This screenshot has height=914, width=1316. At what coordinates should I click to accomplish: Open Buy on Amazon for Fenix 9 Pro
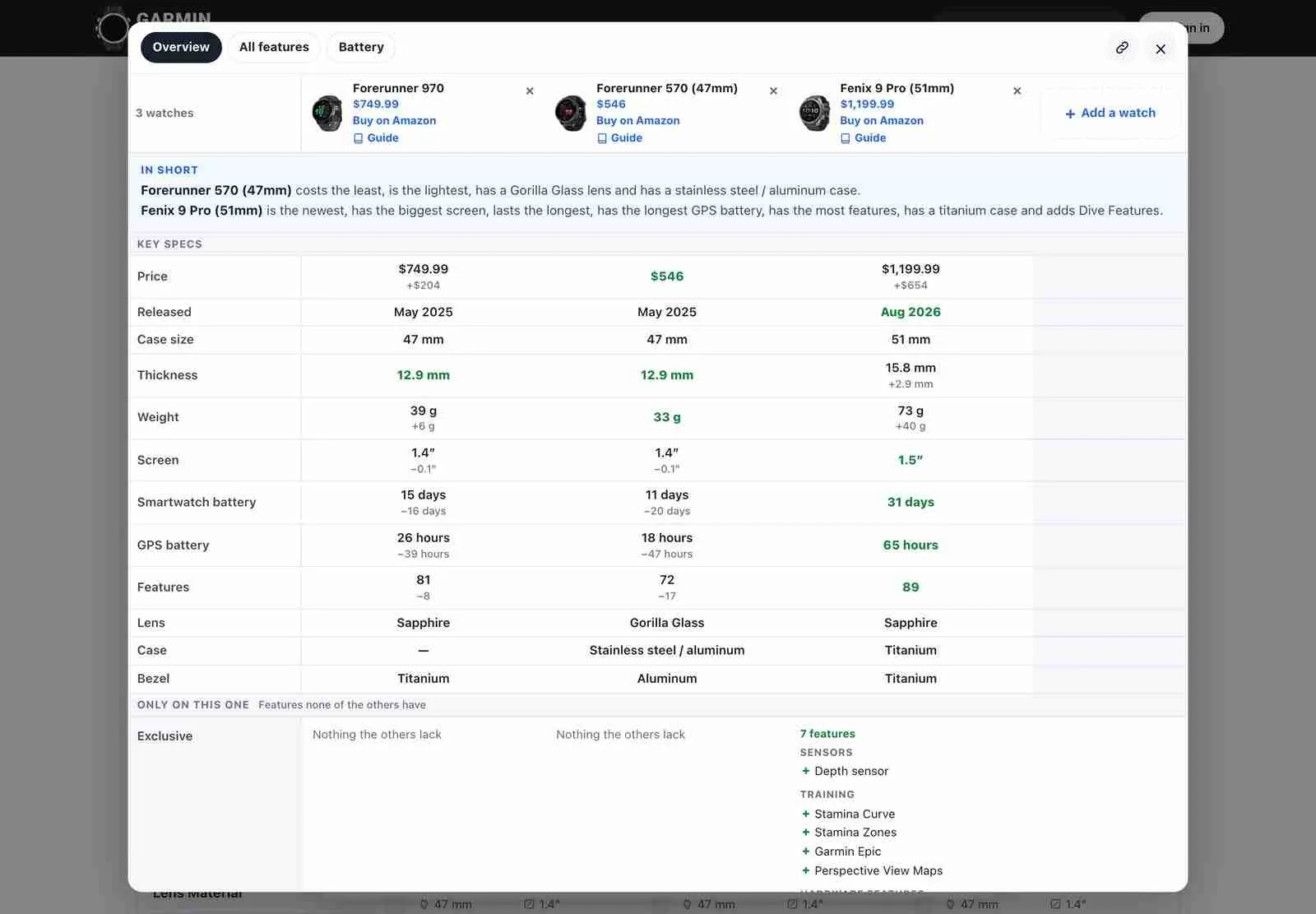pyautogui.click(x=882, y=120)
